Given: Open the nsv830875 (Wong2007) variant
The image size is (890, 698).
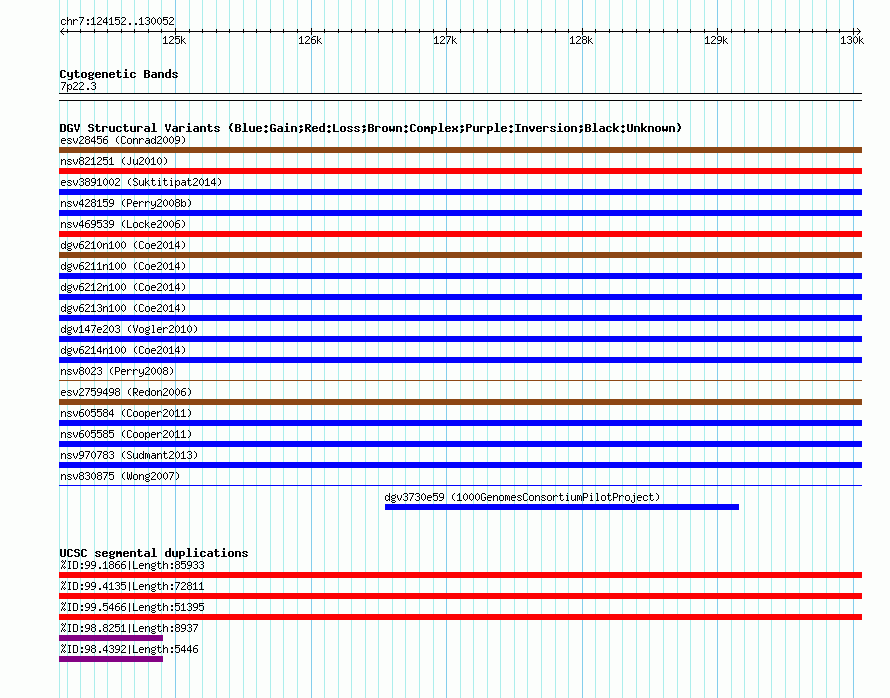Looking at the screenshot, I should coord(120,476).
